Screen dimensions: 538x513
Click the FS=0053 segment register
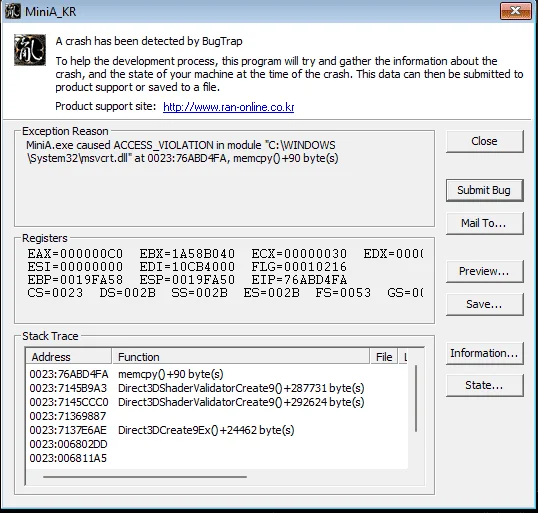click(x=343, y=293)
